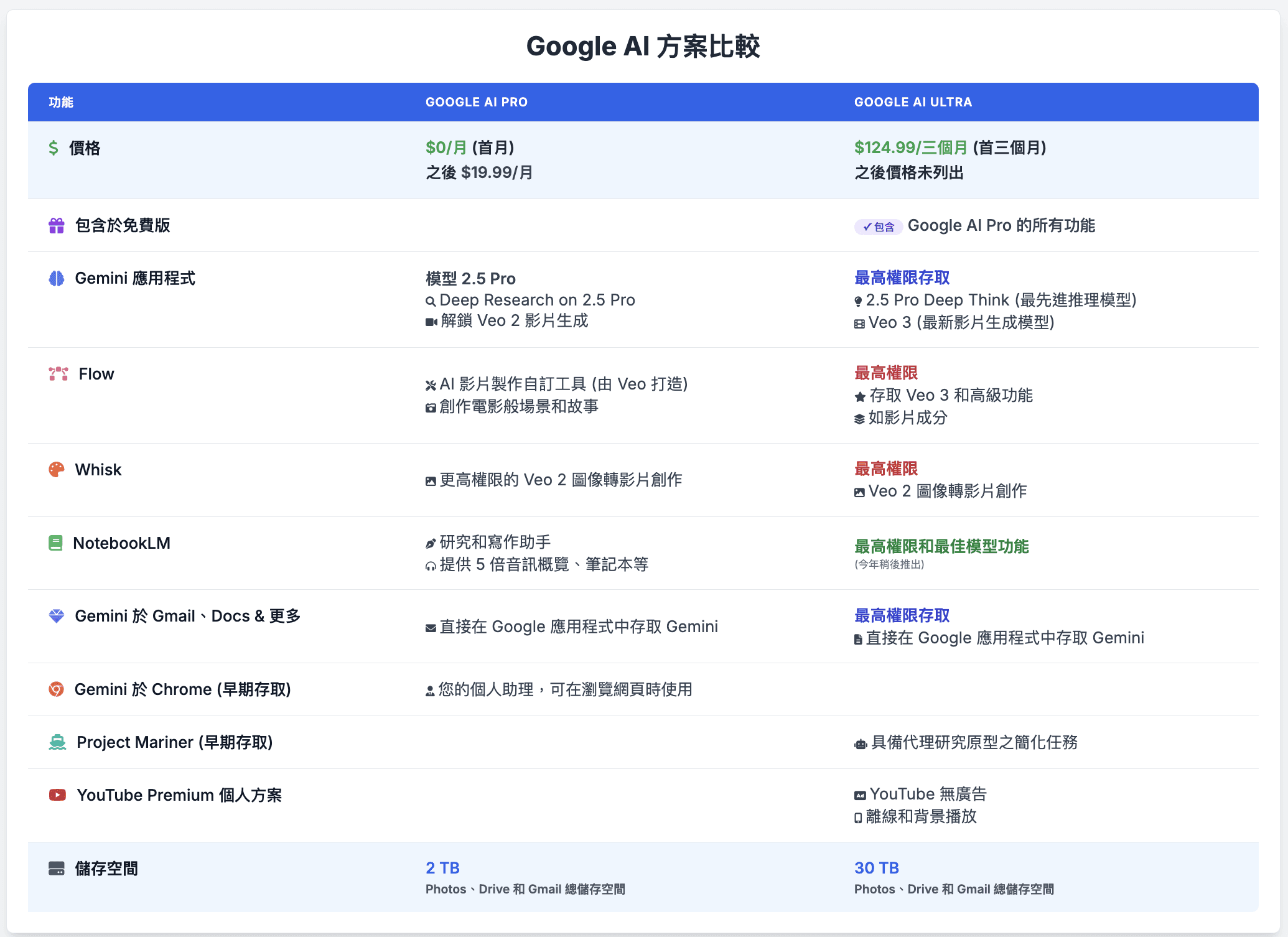Click the red YouTube play icon
The image size is (1288, 937).
click(57, 795)
